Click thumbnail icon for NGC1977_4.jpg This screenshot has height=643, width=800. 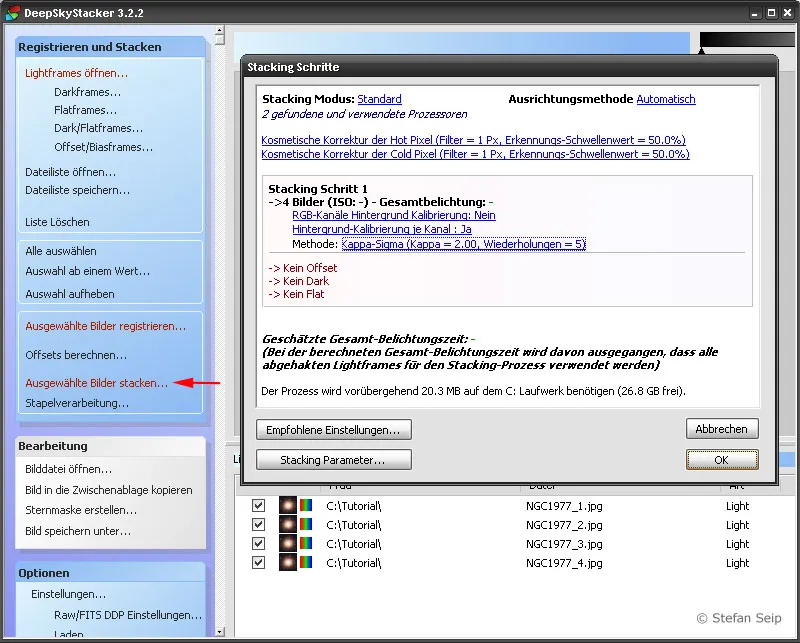pos(287,562)
